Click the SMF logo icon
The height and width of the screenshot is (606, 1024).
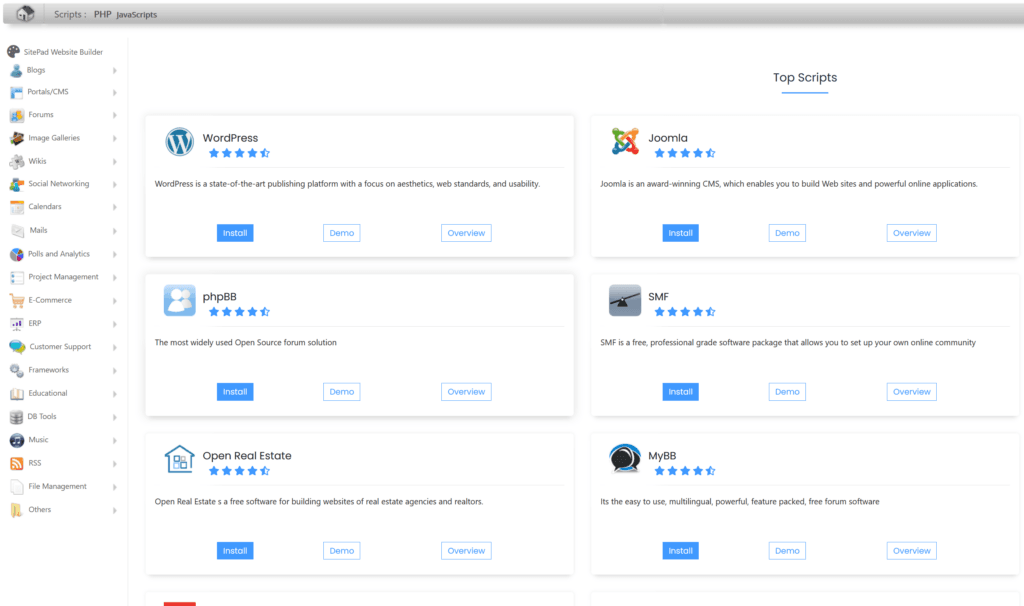click(x=625, y=300)
